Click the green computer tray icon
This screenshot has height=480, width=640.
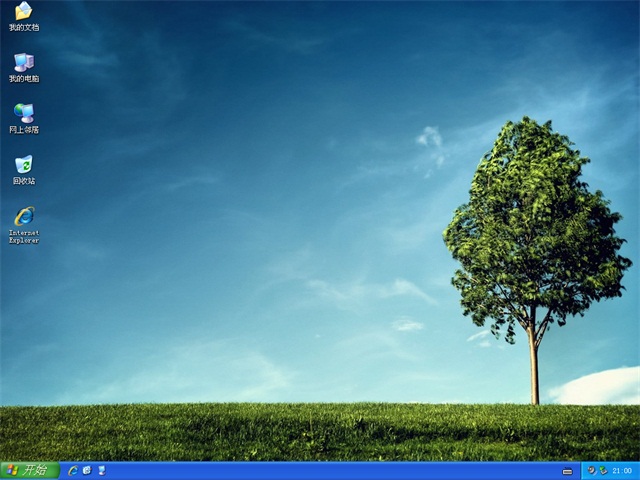602,470
